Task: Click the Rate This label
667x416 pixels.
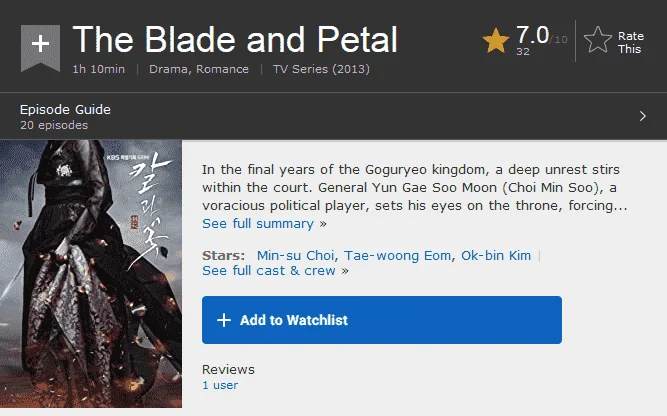Action: [x=630, y=42]
